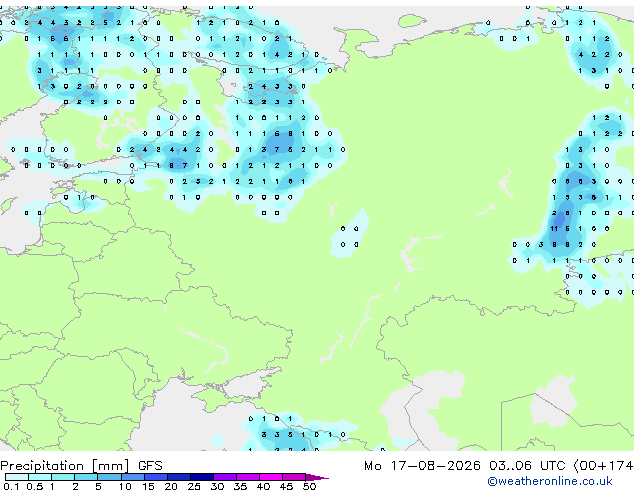This screenshot has height=490, width=634.
Task: Click the legend scale label "45"
Action: 286,486
